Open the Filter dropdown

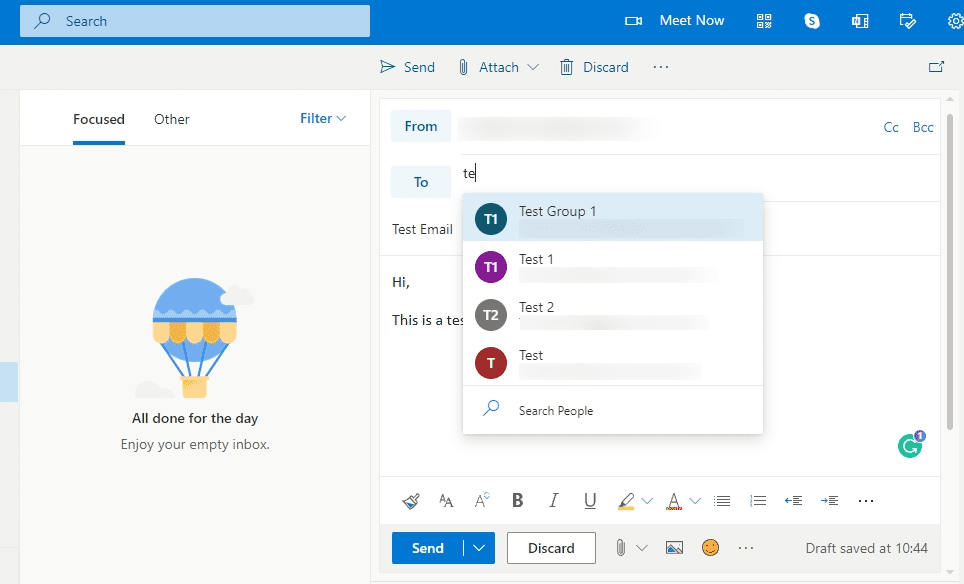click(x=323, y=118)
